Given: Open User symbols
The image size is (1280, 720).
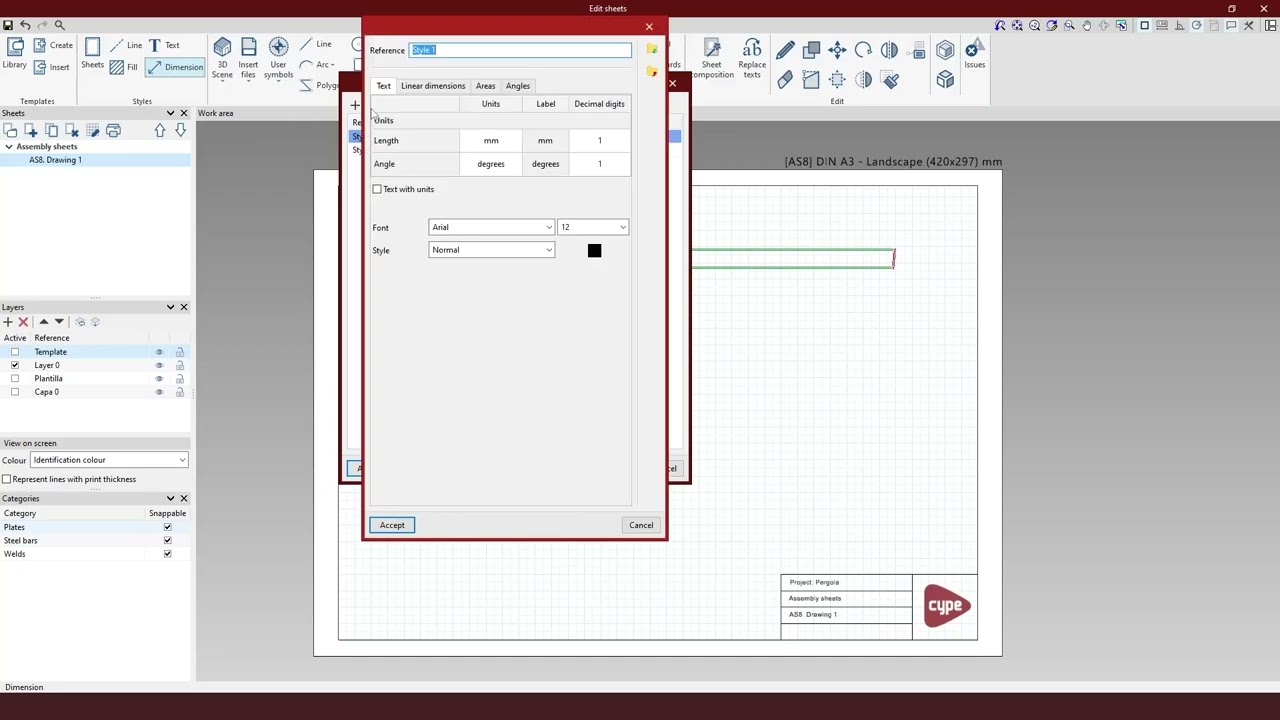Looking at the screenshot, I should tap(279, 58).
